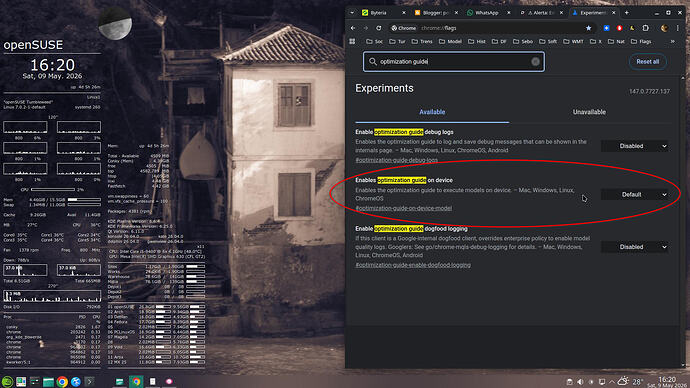
Task: Switch to the Available tab
Action: point(432,112)
